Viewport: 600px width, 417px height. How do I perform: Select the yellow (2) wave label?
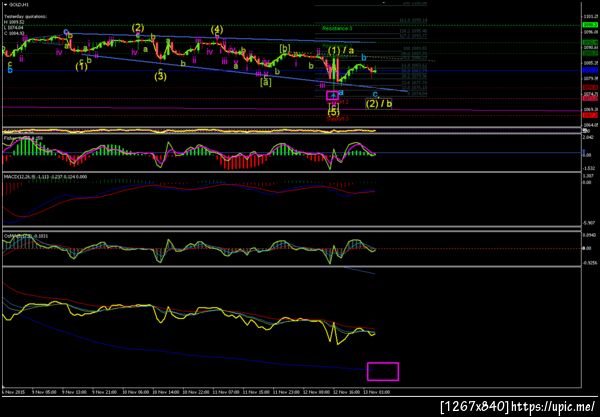coord(138,28)
